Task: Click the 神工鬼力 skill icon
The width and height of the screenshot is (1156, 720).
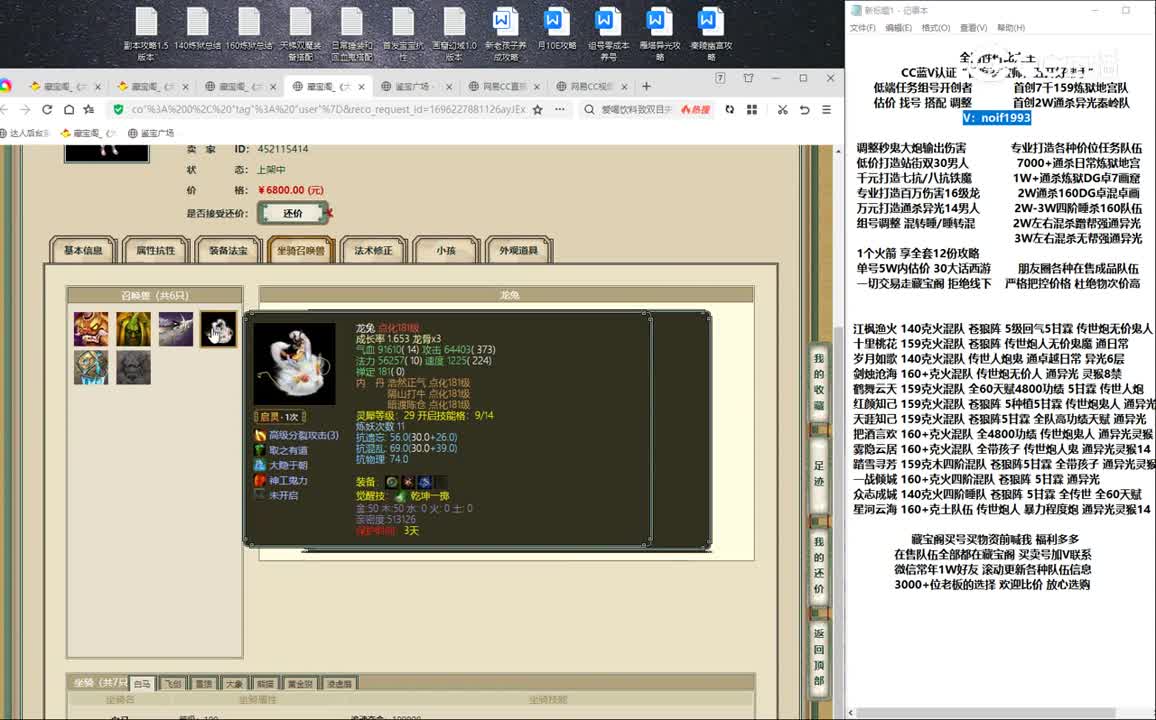Action: [x=260, y=480]
